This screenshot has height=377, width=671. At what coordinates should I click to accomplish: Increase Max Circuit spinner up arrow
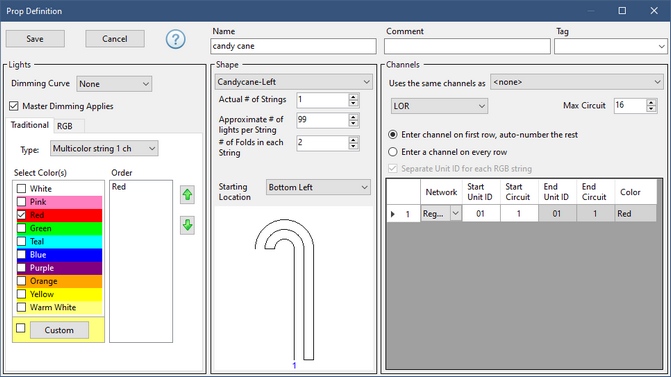tap(651, 103)
